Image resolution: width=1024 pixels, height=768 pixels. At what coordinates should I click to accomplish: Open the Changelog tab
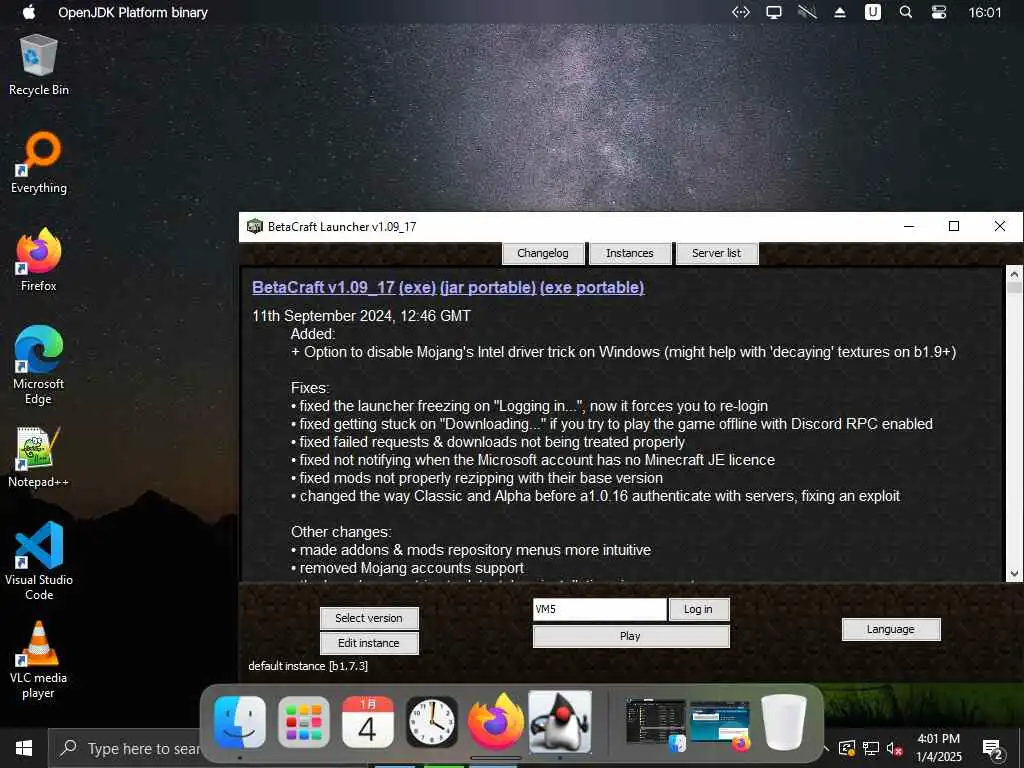coord(543,253)
